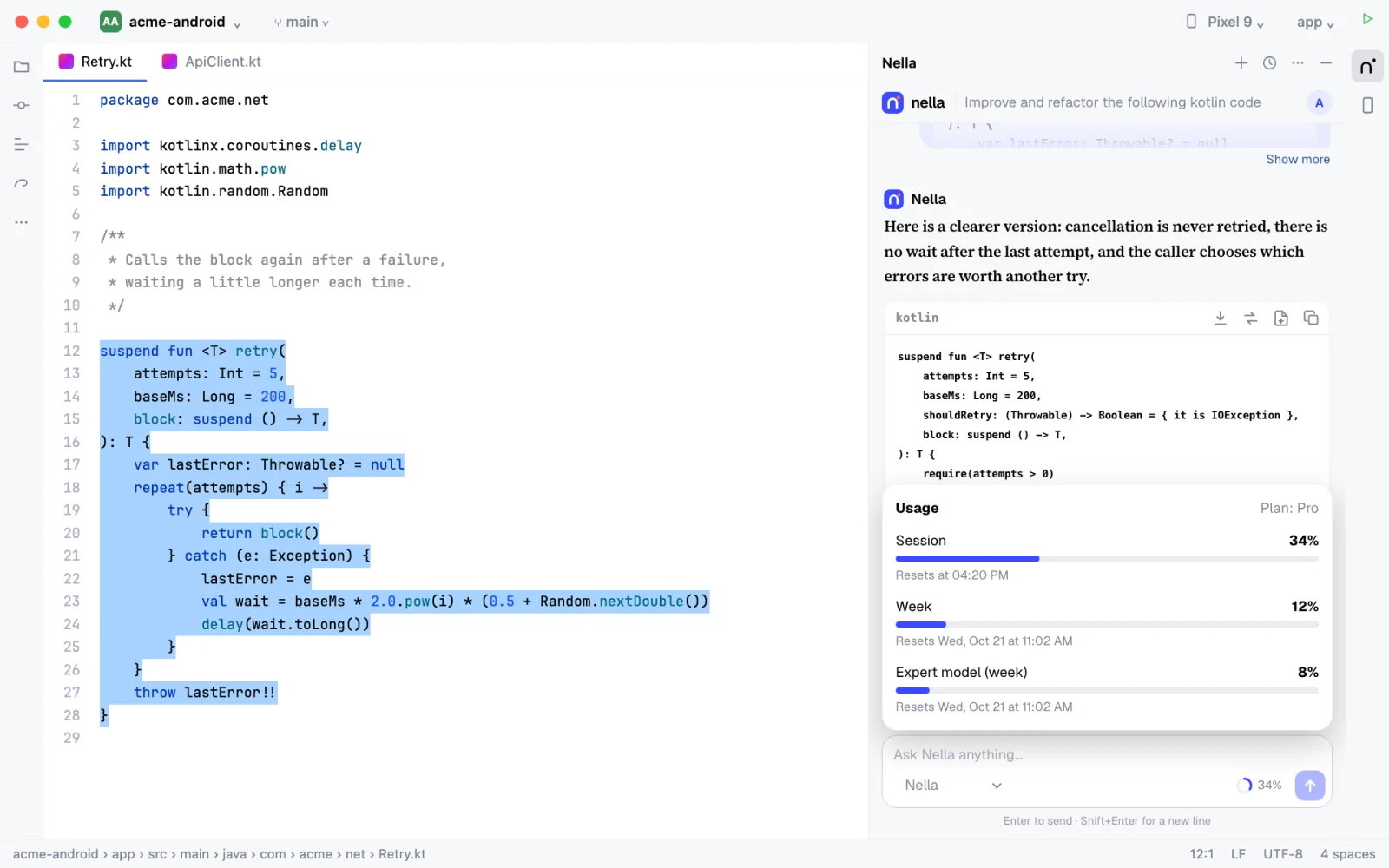Open the pull requests curved-arrow sidebar icon
This screenshot has height=868, width=1389.
click(x=22, y=184)
